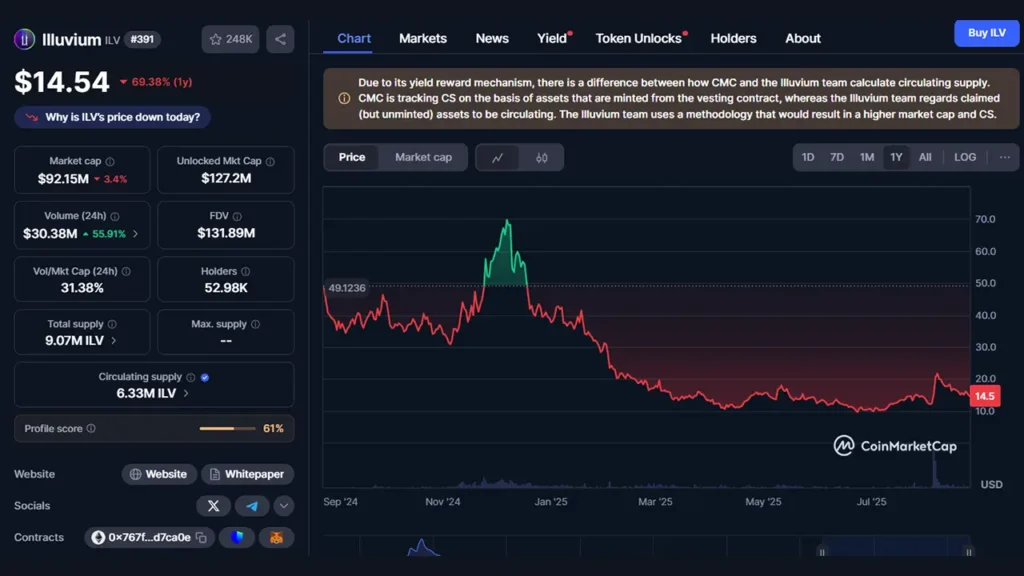Open the About tab

pos(803,39)
